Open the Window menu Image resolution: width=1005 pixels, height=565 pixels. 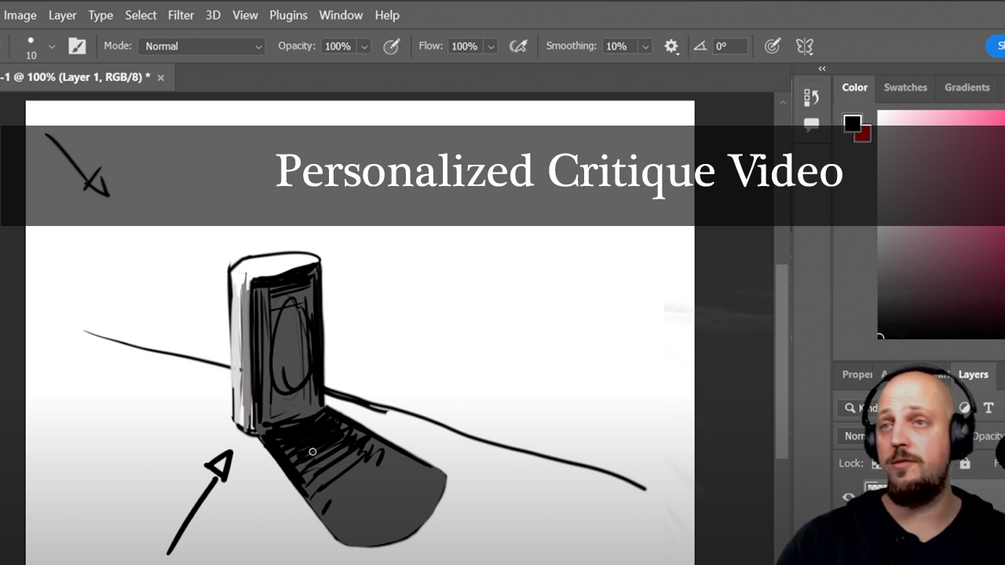(340, 15)
